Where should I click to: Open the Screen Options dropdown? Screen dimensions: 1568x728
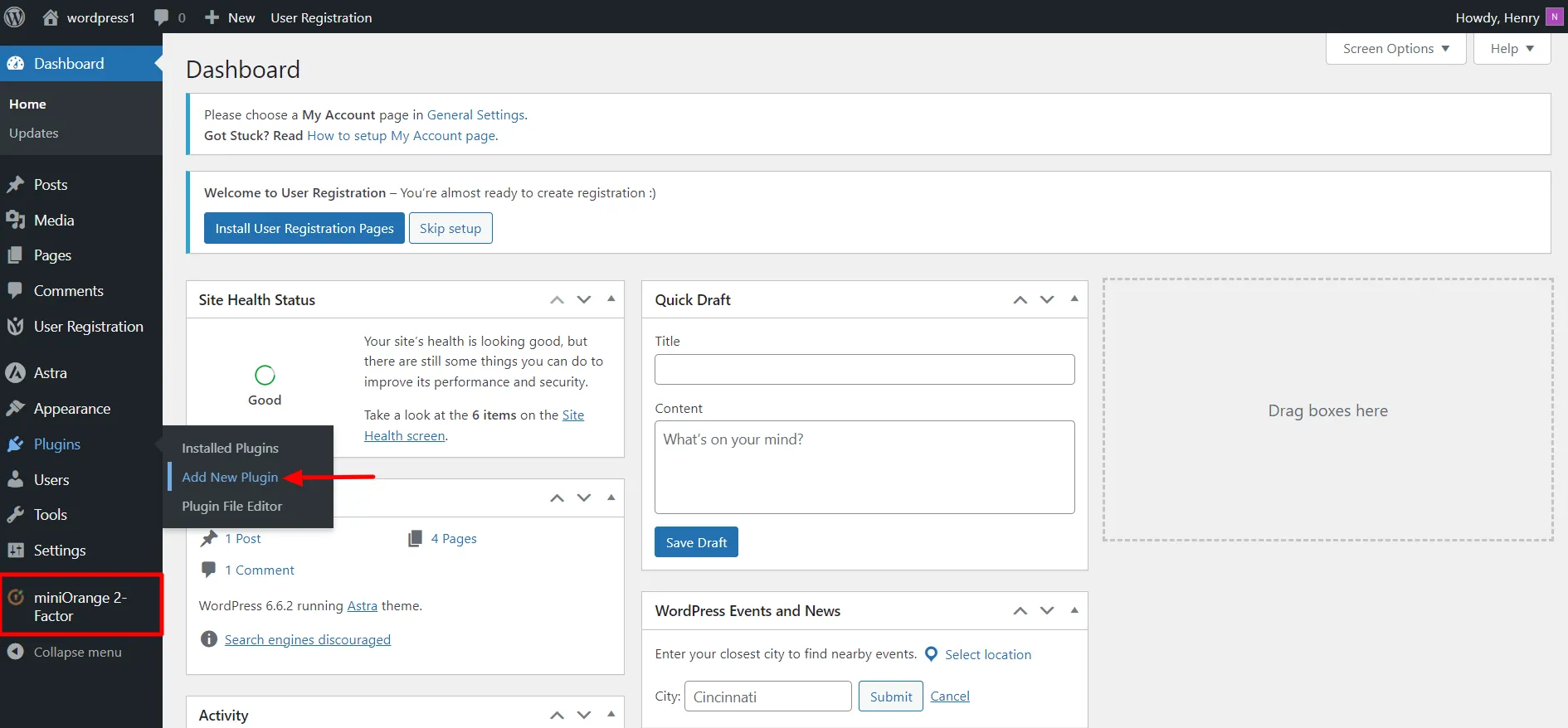1396,48
